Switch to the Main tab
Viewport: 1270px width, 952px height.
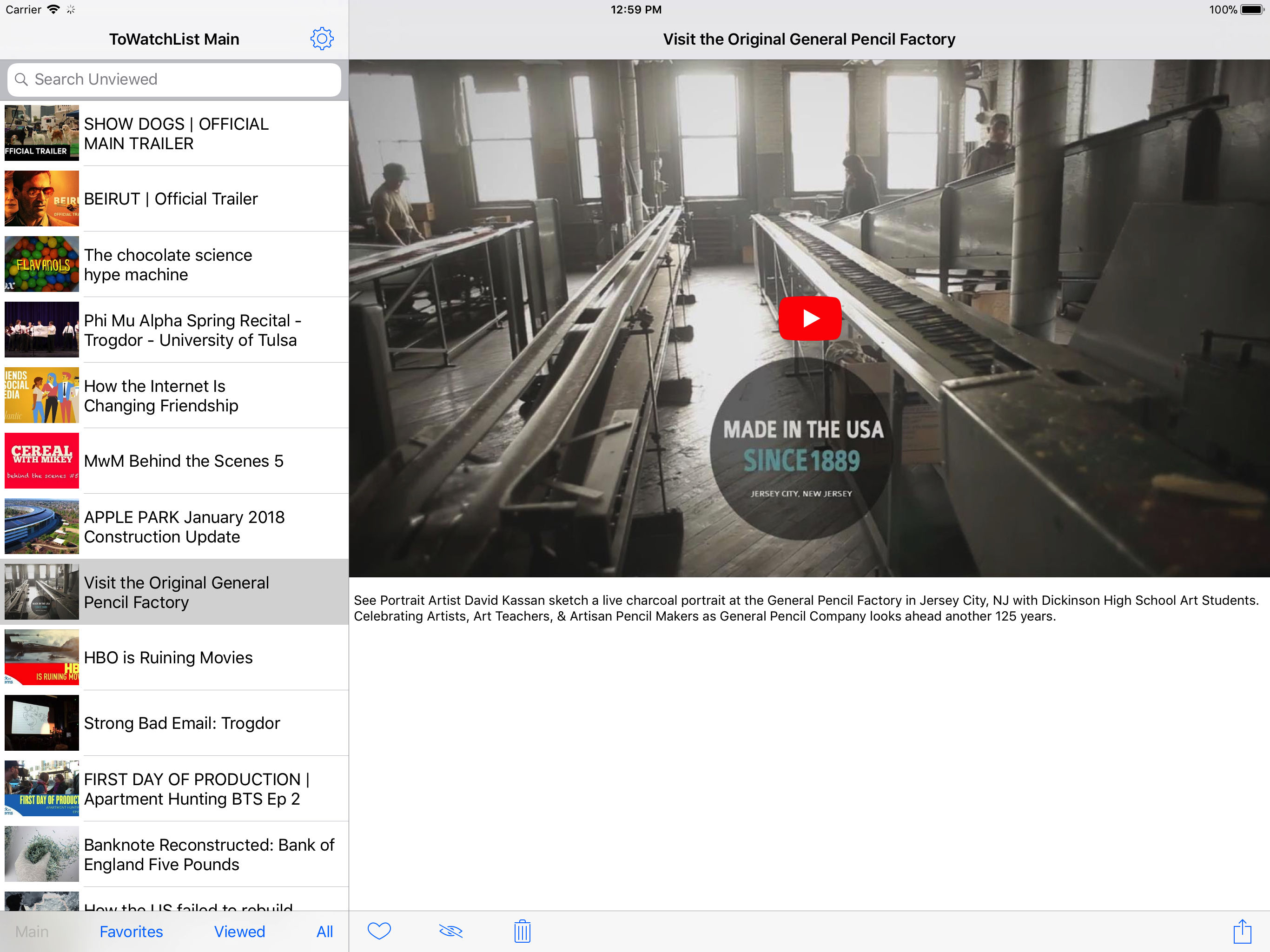click(x=32, y=932)
